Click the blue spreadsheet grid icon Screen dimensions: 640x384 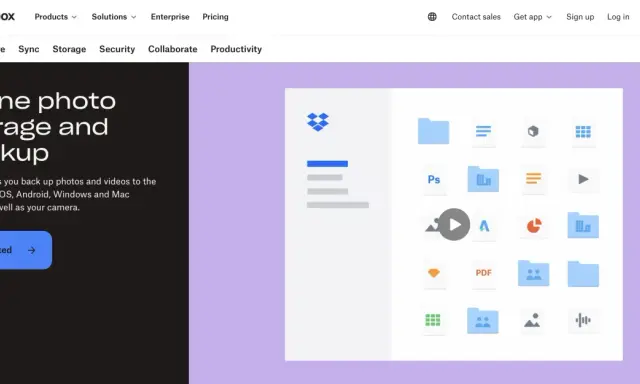tap(583, 131)
